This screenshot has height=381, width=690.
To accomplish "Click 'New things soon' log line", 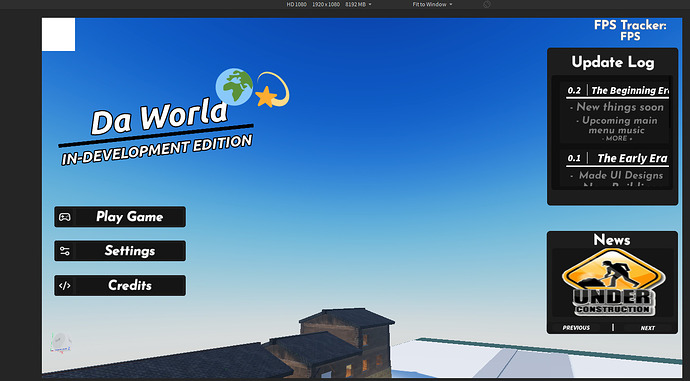I will (617, 107).
